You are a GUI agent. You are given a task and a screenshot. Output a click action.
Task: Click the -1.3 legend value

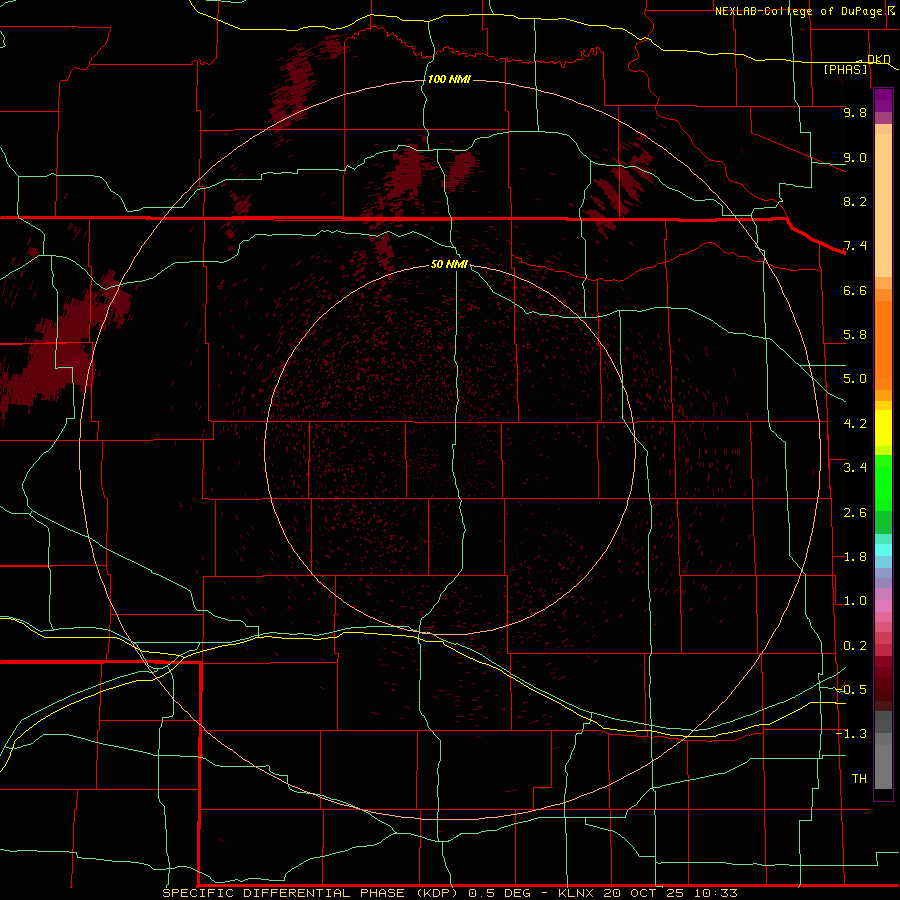[851, 734]
